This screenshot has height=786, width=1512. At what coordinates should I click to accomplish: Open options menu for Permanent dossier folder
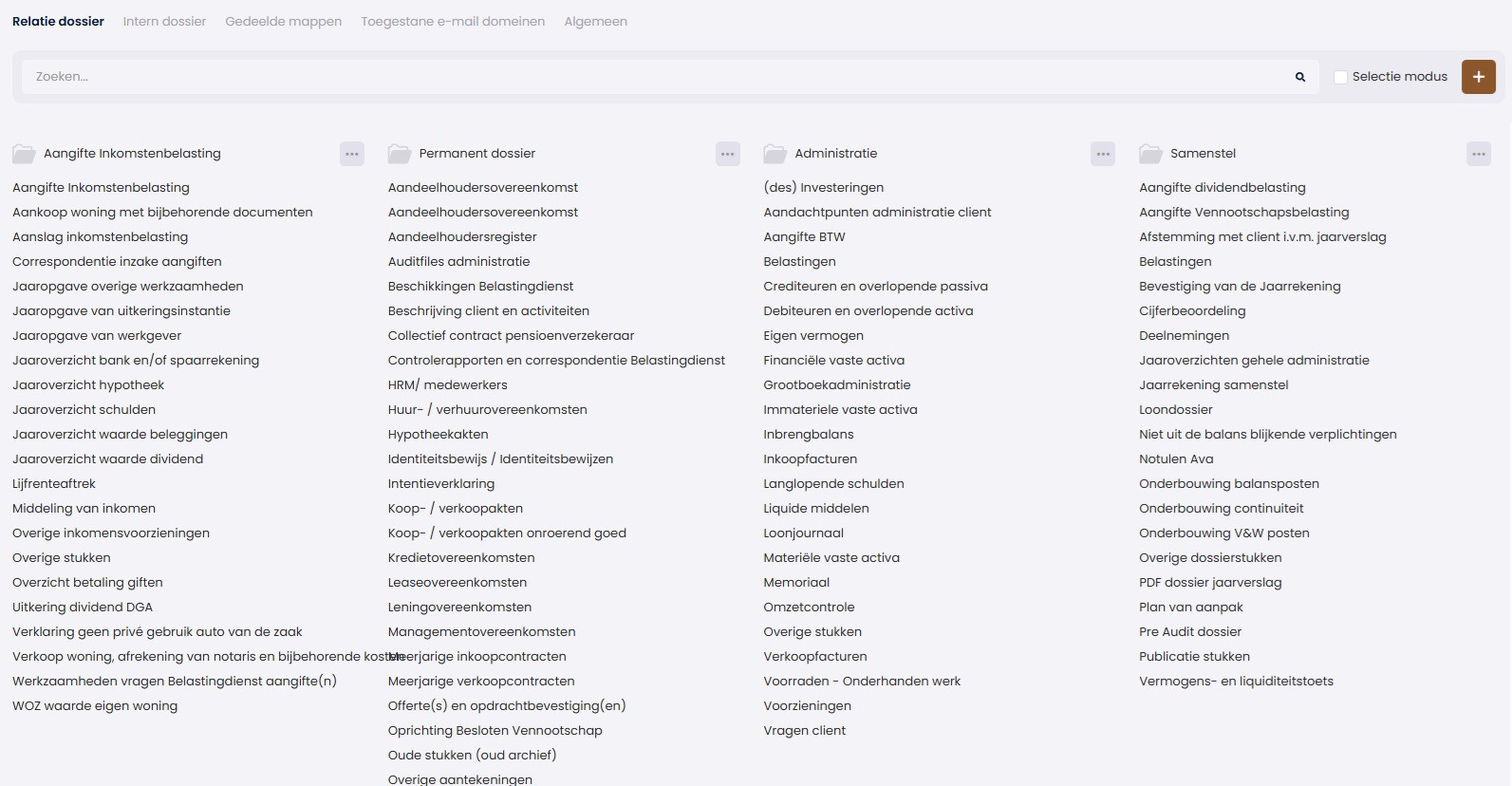coord(728,154)
